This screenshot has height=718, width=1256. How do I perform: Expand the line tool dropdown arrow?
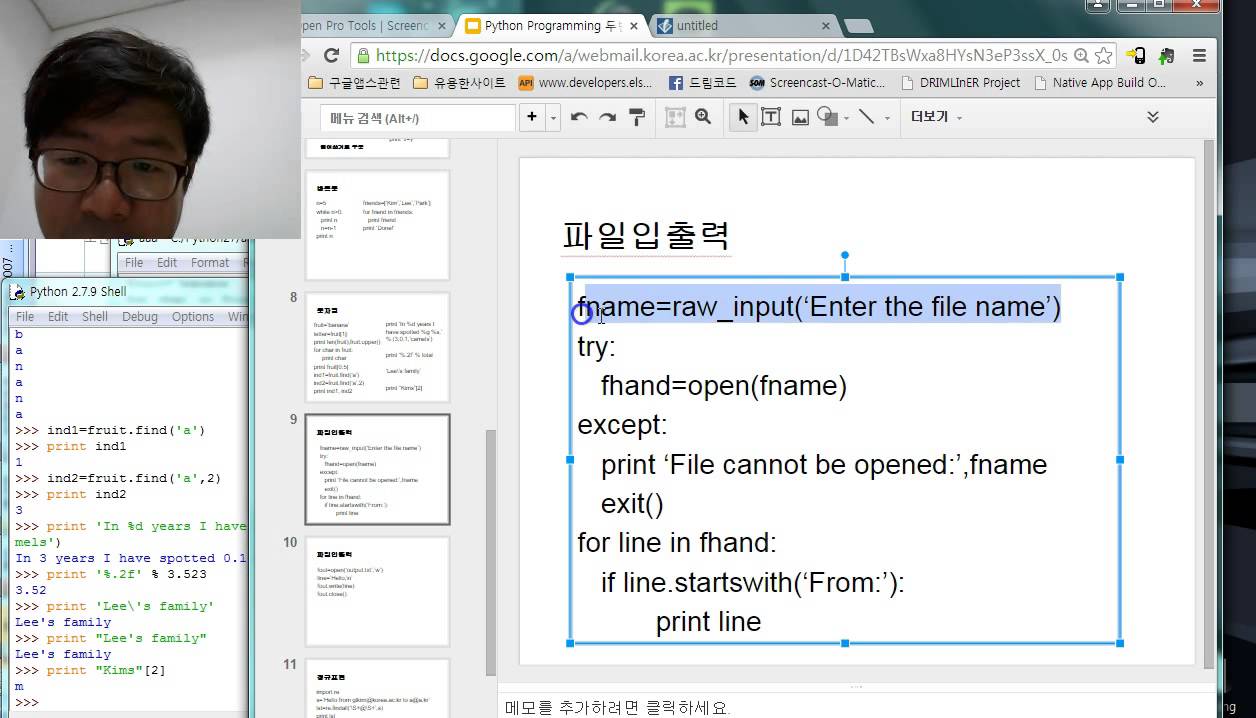tap(885, 118)
